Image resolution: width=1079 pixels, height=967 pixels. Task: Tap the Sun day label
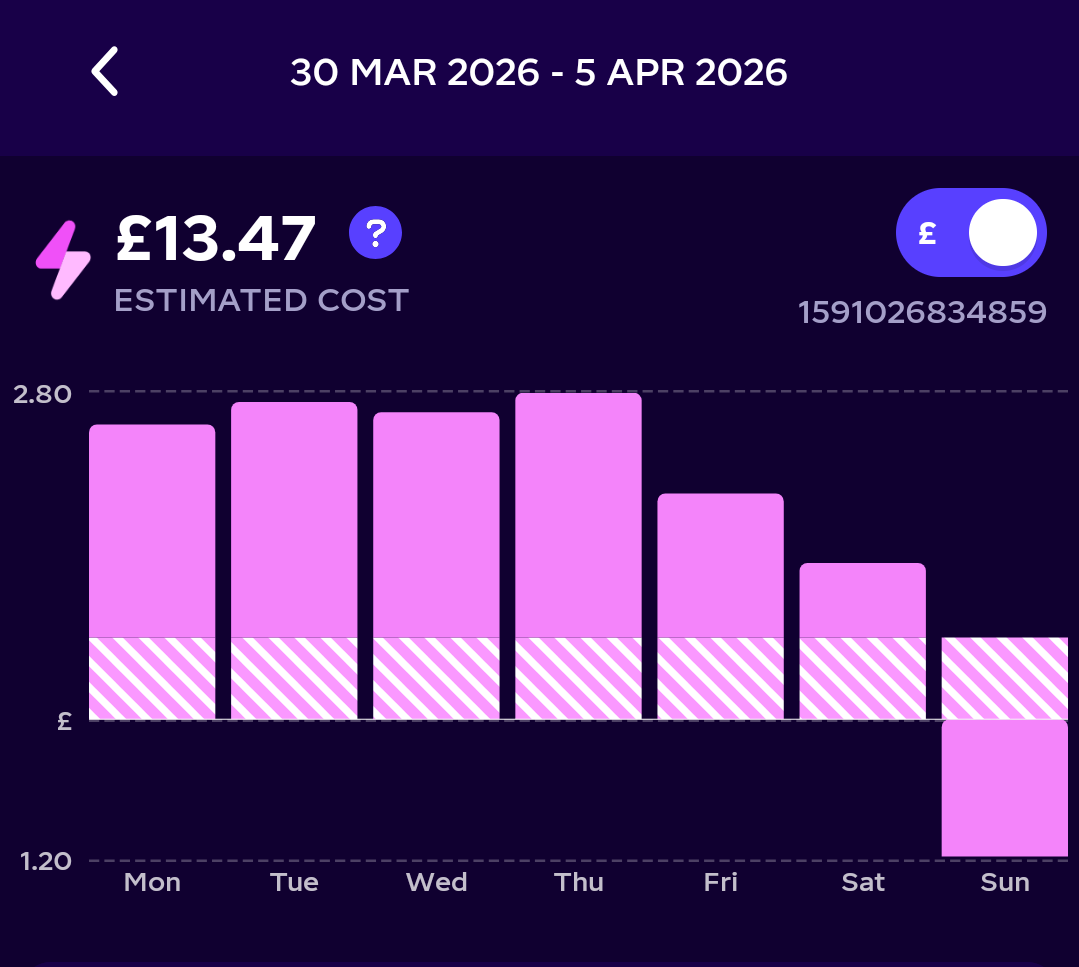click(x=1005, y=882)
